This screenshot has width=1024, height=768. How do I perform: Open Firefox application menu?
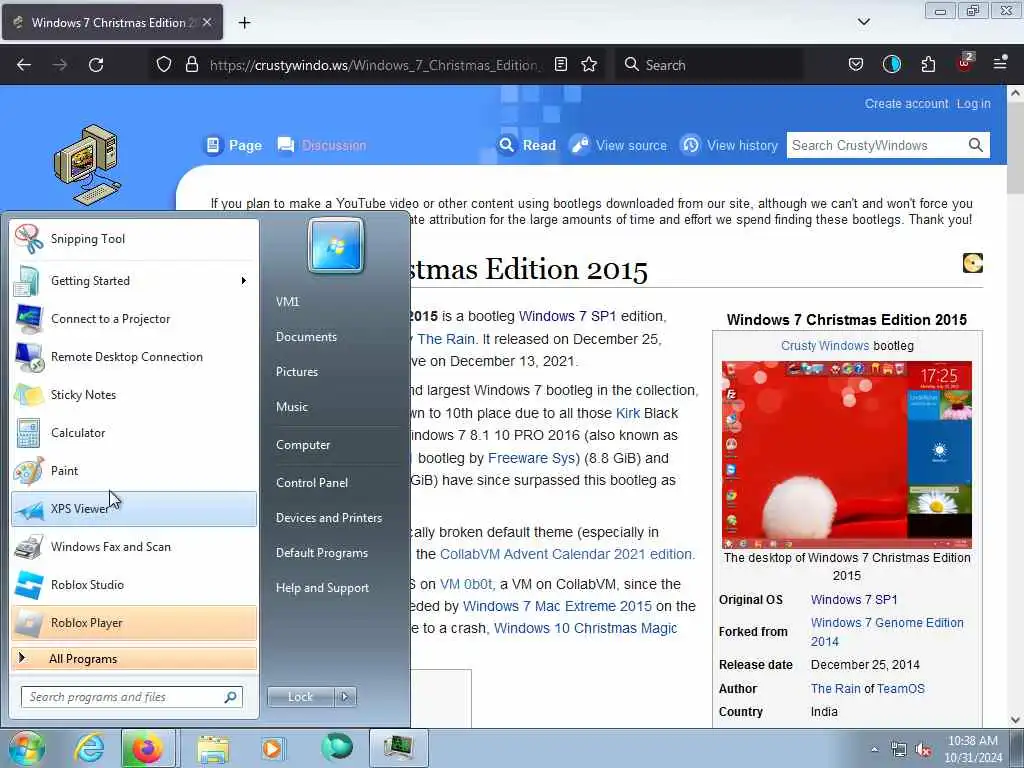1000,63
